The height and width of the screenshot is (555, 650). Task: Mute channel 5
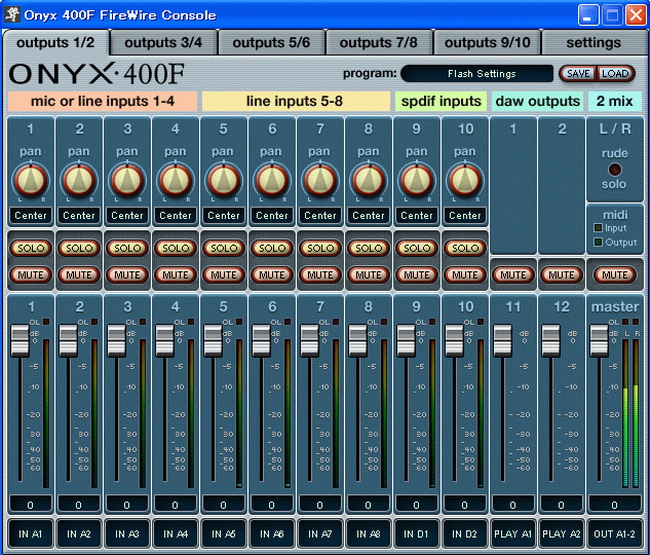(x=223, y=275)
